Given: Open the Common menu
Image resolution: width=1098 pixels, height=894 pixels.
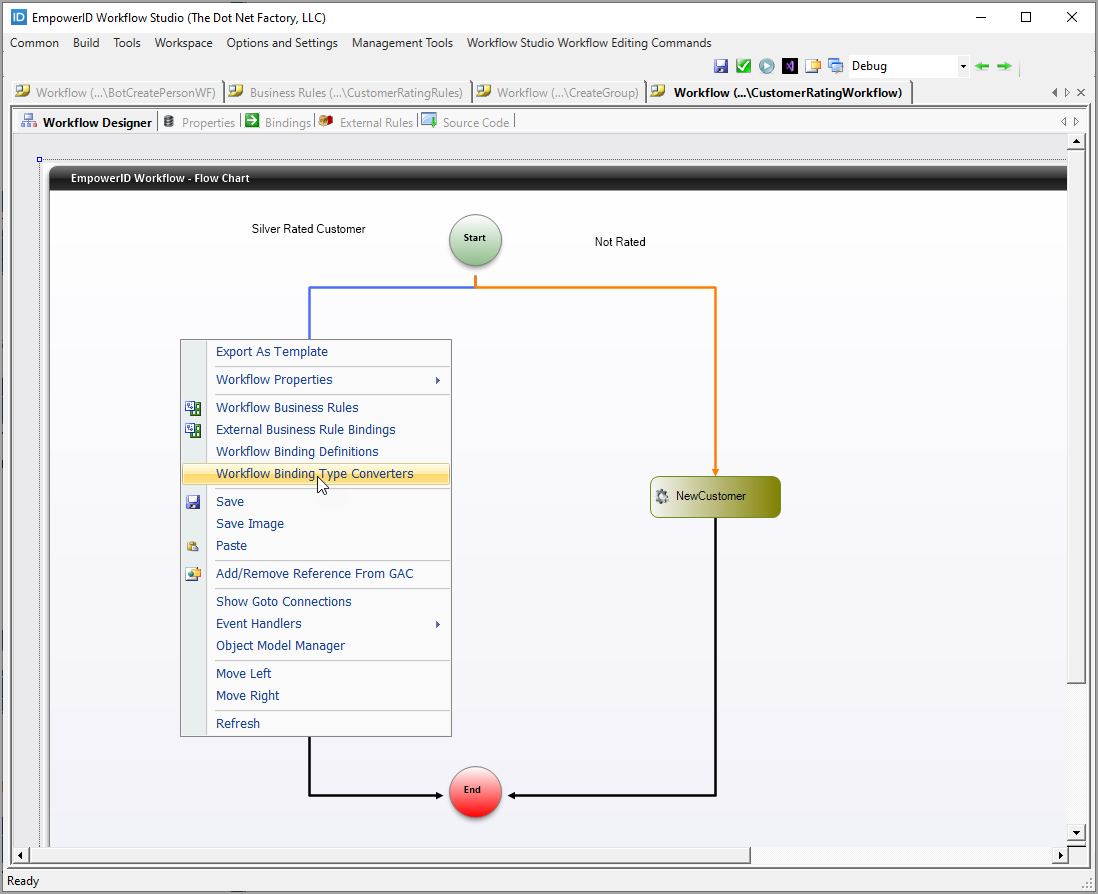Looking at the screenshot, I should coord(34,43).
